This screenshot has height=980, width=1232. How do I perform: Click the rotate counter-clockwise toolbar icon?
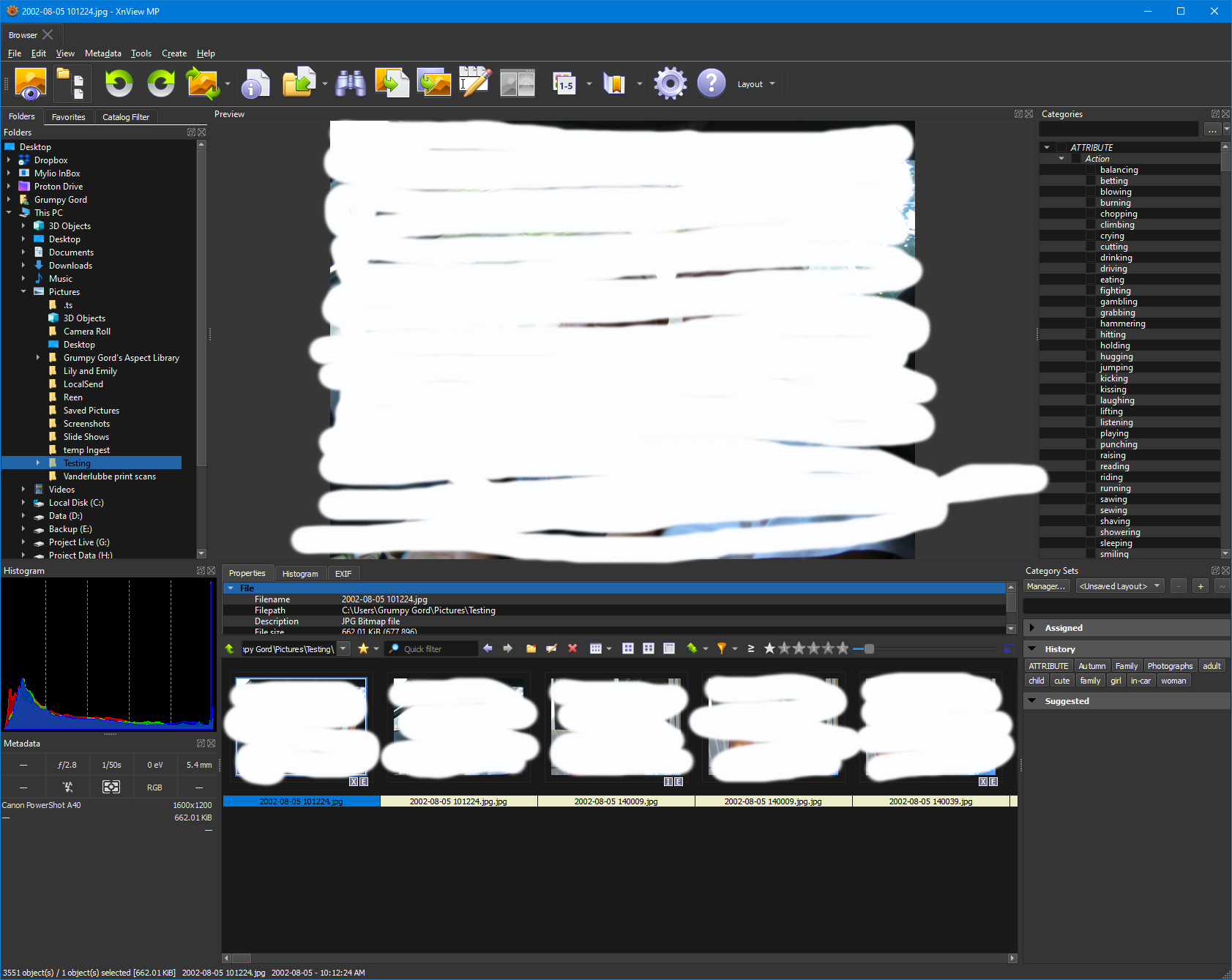(x=119, y=83)
